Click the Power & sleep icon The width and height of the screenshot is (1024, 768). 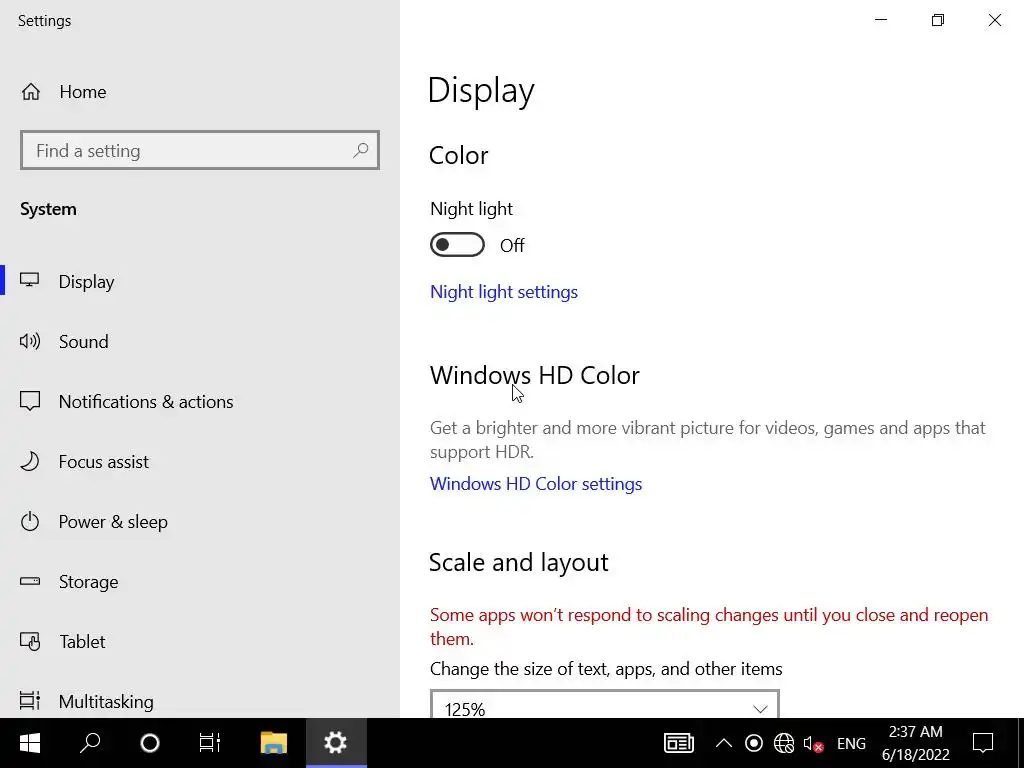coord(30,521)
